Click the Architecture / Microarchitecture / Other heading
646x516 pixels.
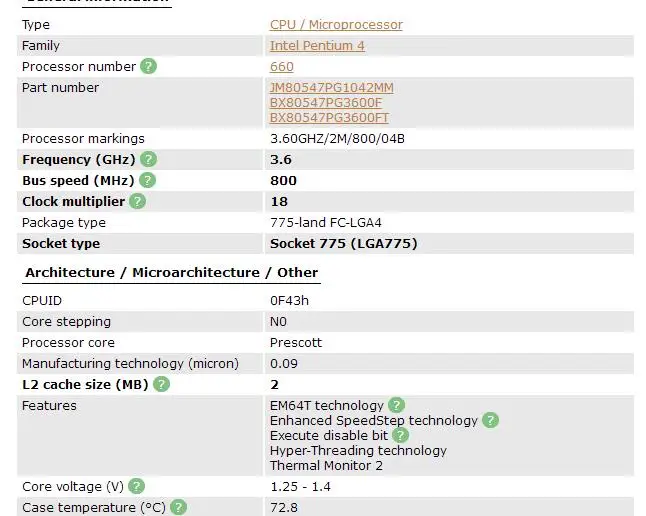tap(171, 272)
